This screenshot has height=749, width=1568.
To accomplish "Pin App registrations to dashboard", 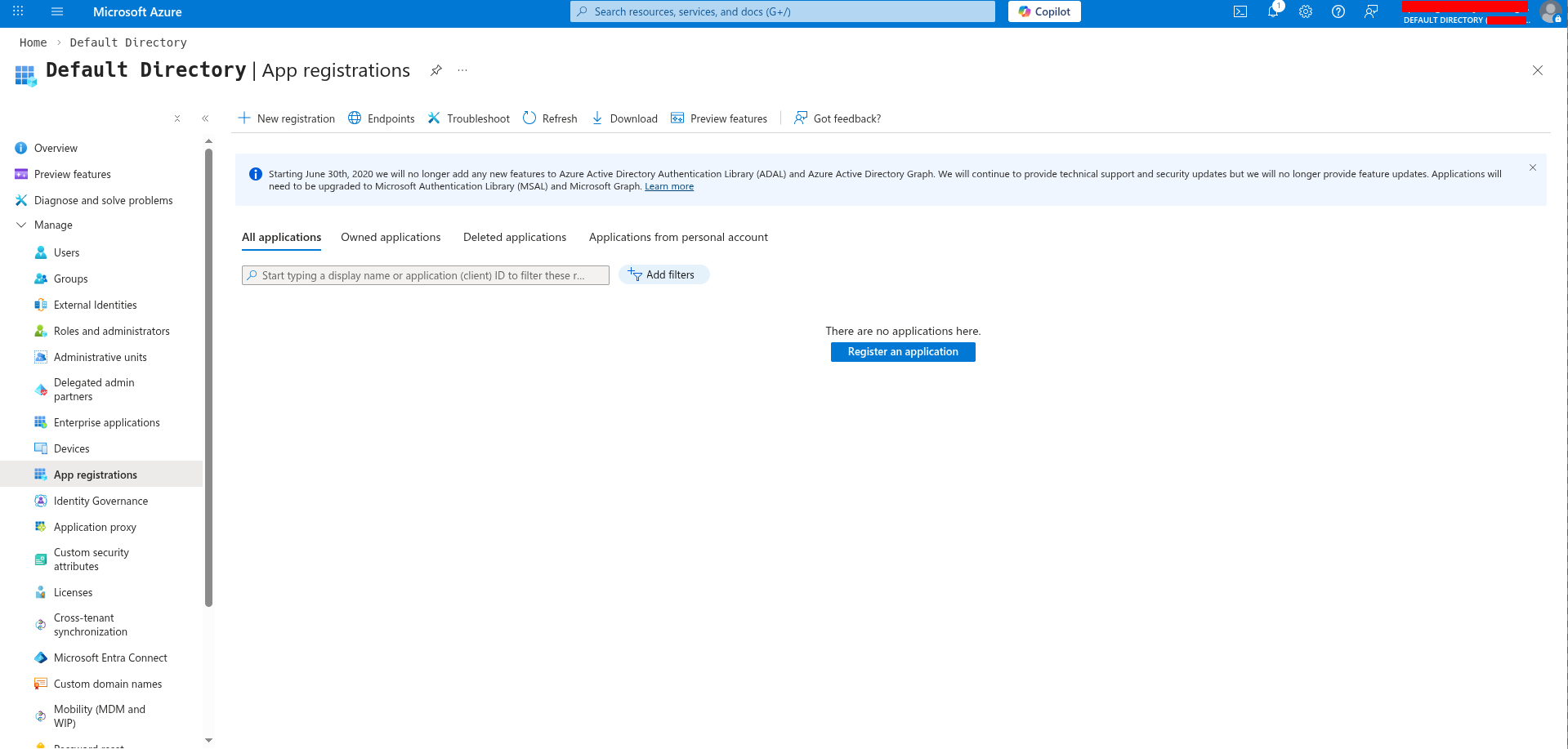I will pos(436,70).
